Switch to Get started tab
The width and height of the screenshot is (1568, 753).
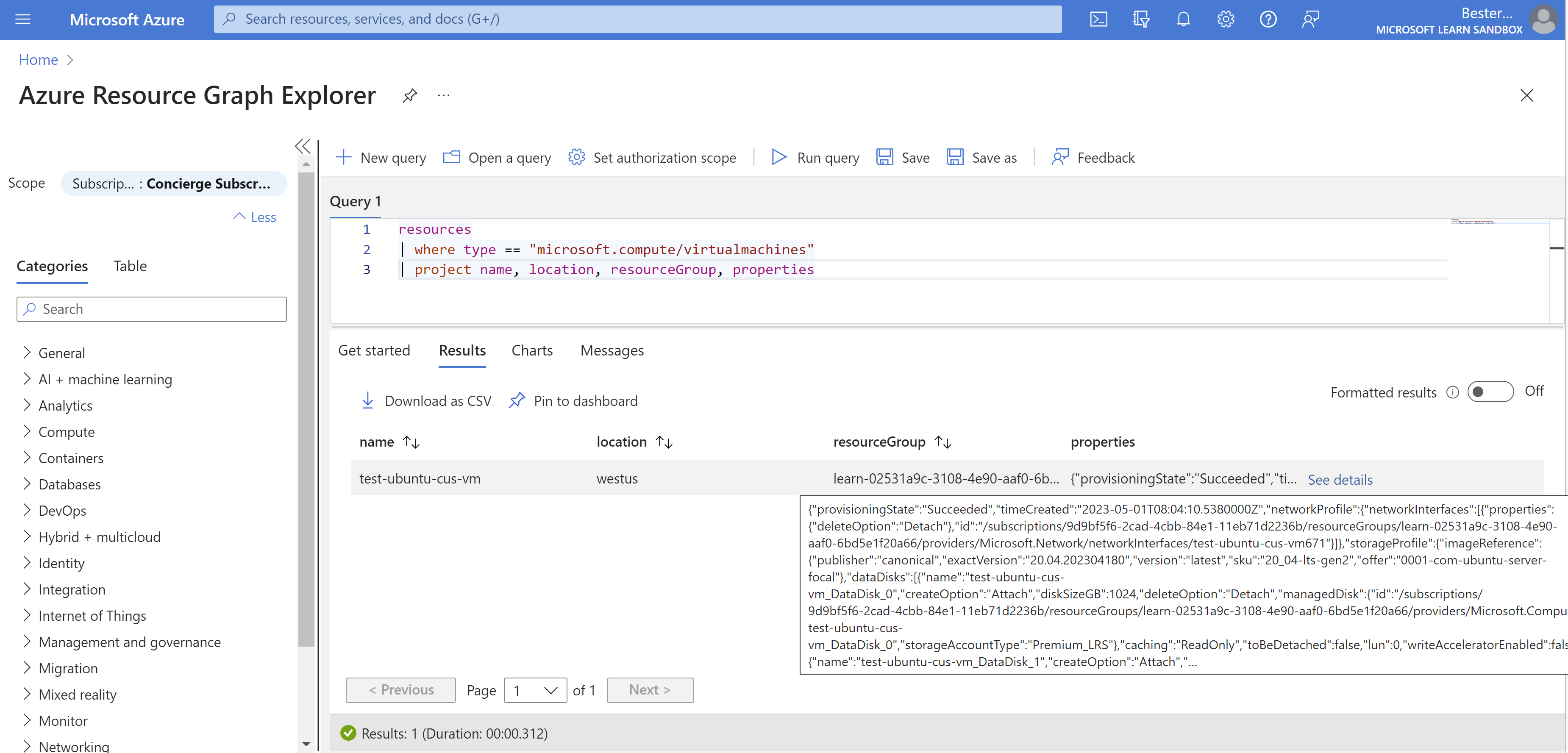(x=374, y=350)
